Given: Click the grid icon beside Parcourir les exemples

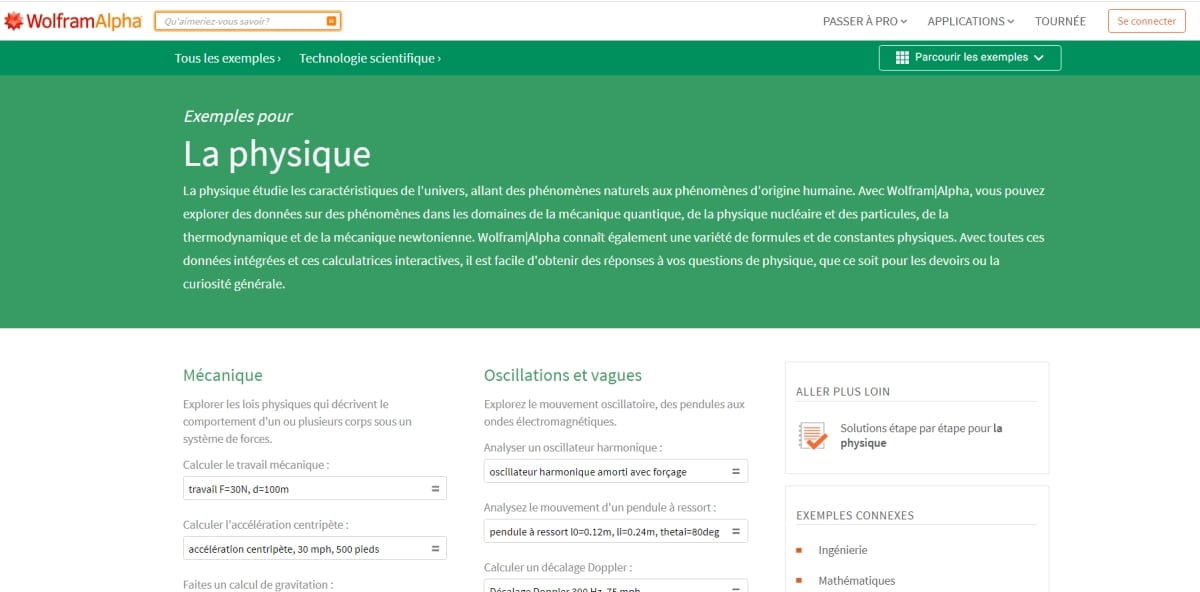Looking at the screenshot, I should pyautogui.click(x=902, y=58).
